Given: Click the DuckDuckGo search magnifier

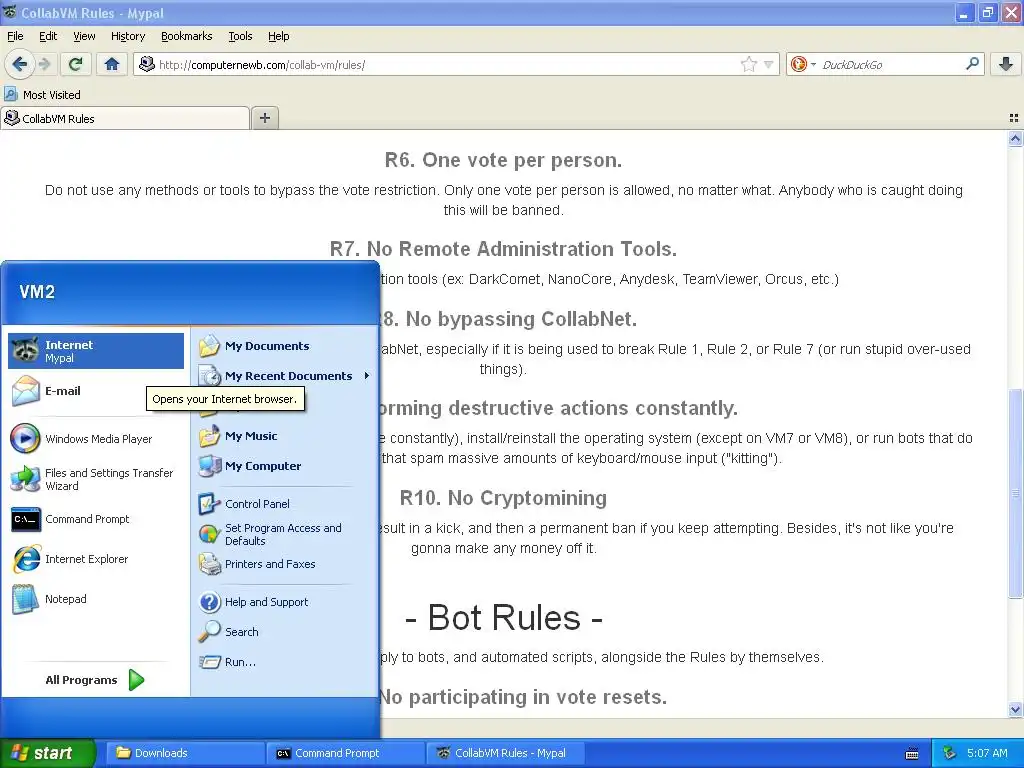Looking at the screenshot, I should 972,64.
